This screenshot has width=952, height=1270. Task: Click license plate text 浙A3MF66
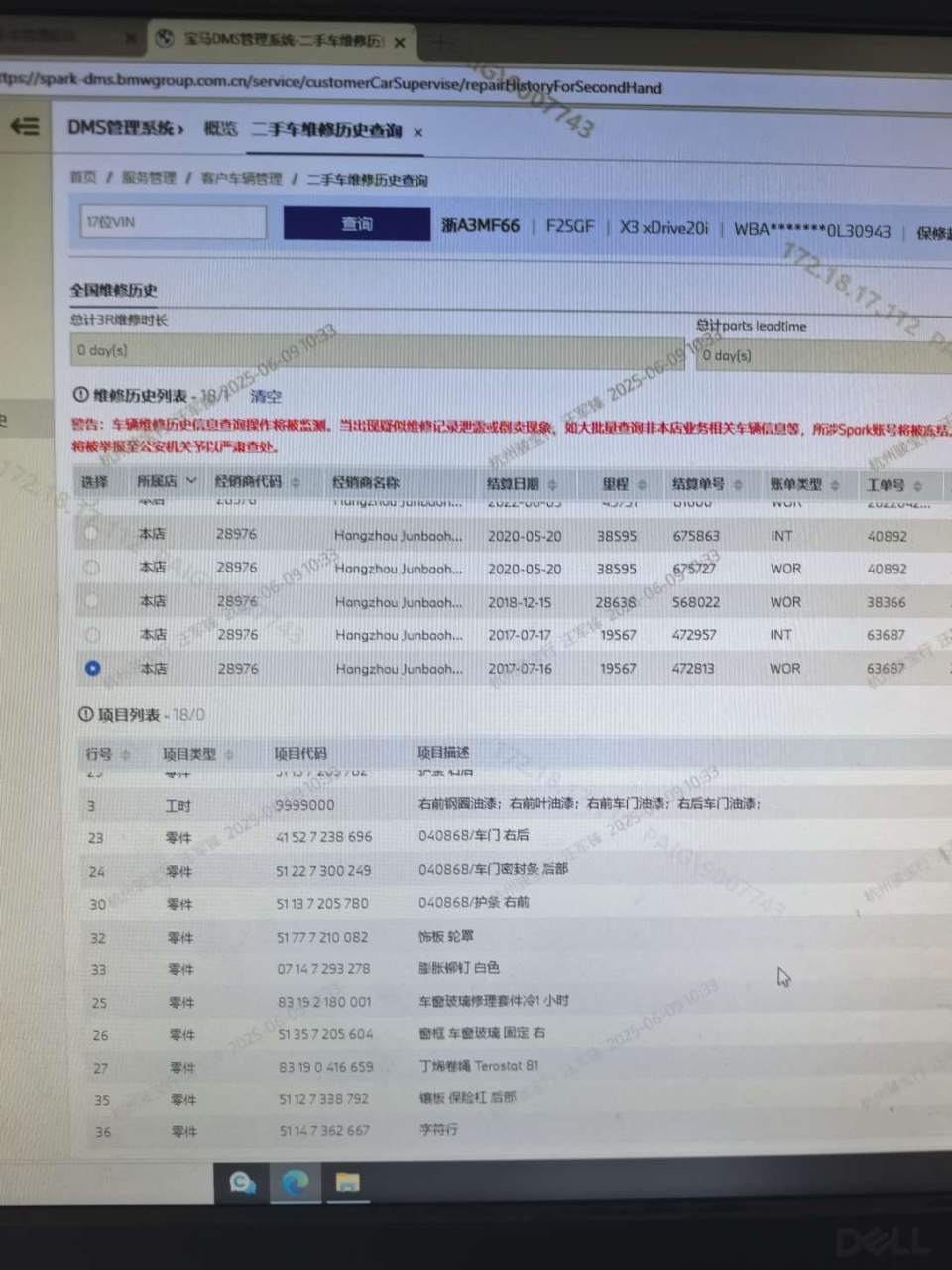[x=480, y=226]
